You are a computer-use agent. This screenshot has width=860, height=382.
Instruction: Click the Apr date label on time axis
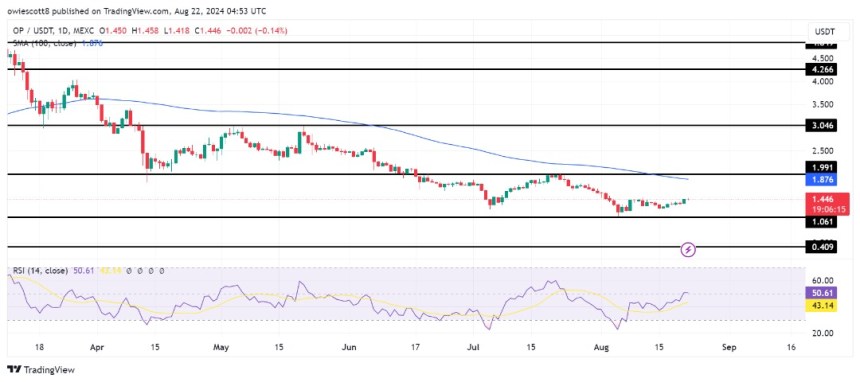tap(97, 347)
